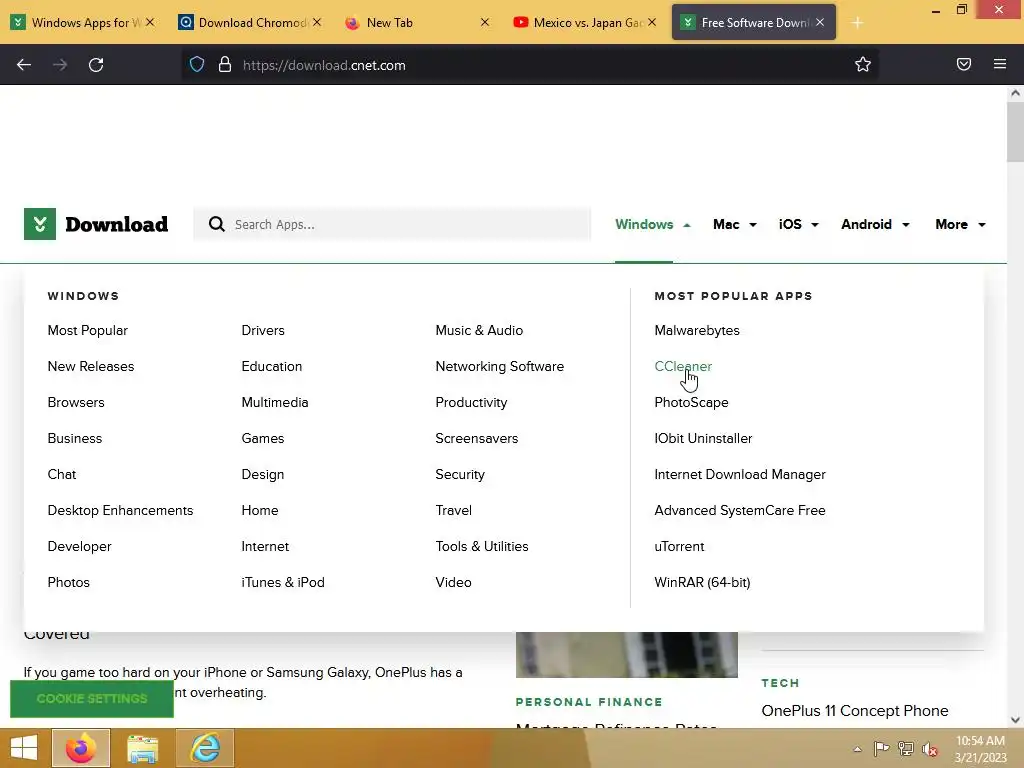Click the taskbar clock and date
Image resolution: width=1024 pixels, height=768 pixels.
click(980, 749)
